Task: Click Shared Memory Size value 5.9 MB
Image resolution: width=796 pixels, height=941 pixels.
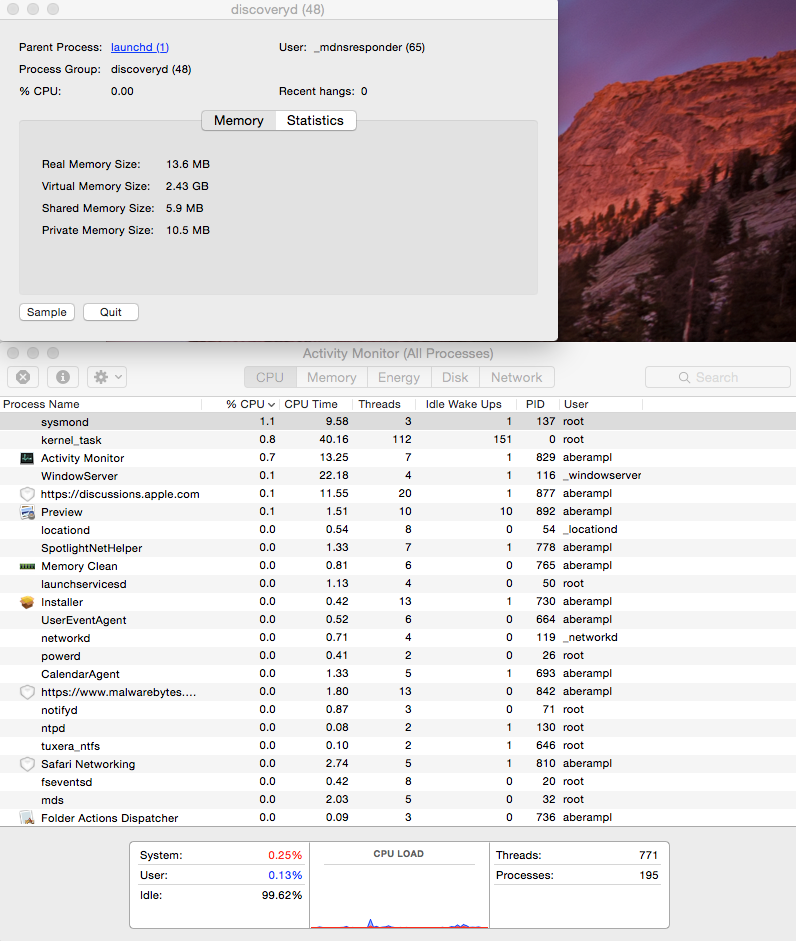Action: coord(185,208)
